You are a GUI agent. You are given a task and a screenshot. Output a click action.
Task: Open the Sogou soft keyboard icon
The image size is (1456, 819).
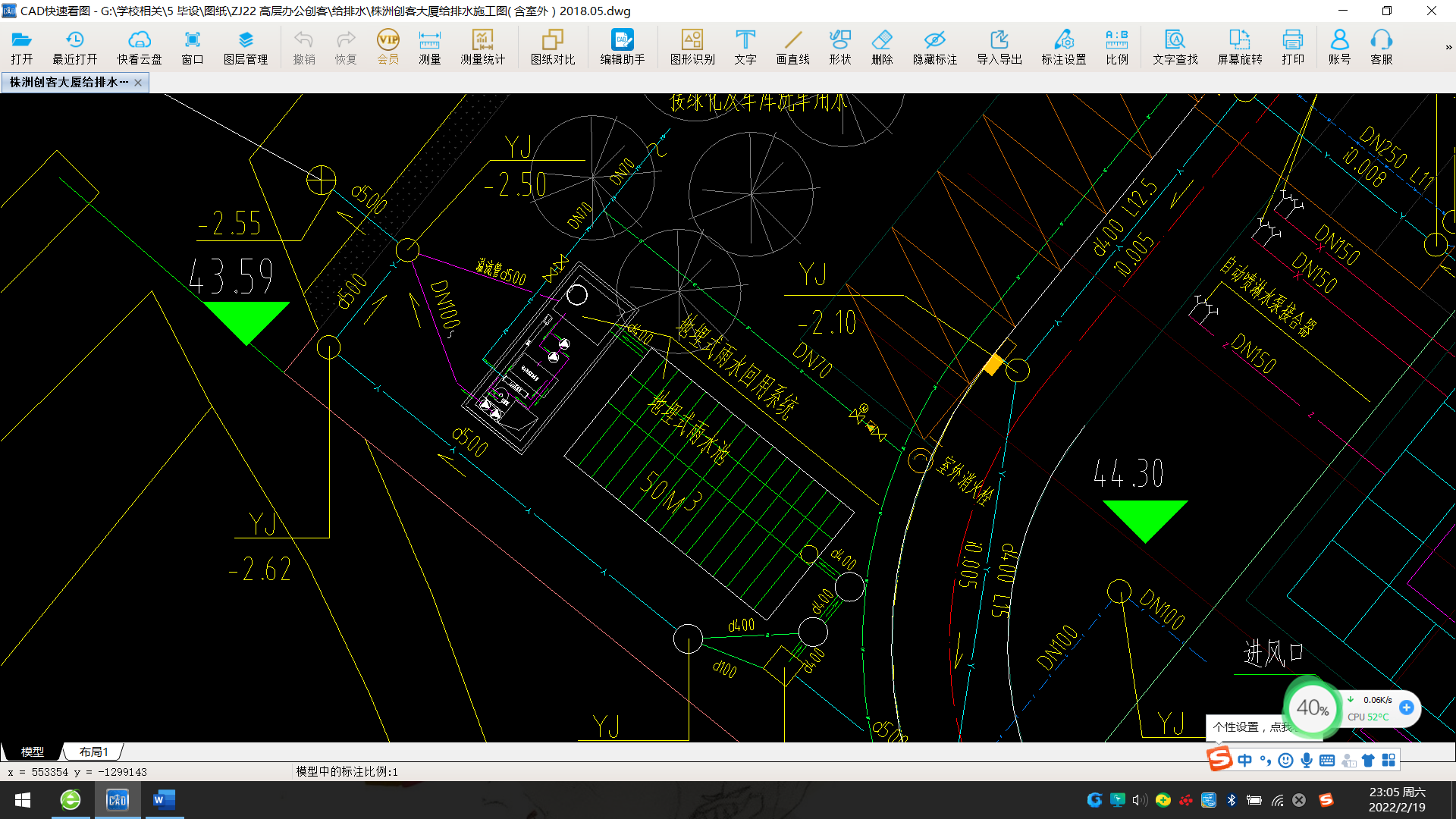coord(1327,760)
